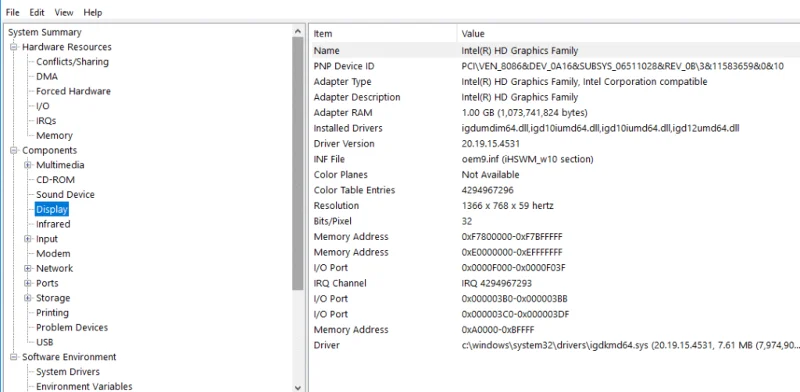Click the tree pane scrollbar thumb
Image resolution: width=800 pixels, height=392 pixels.
click(x=298, y=163)
